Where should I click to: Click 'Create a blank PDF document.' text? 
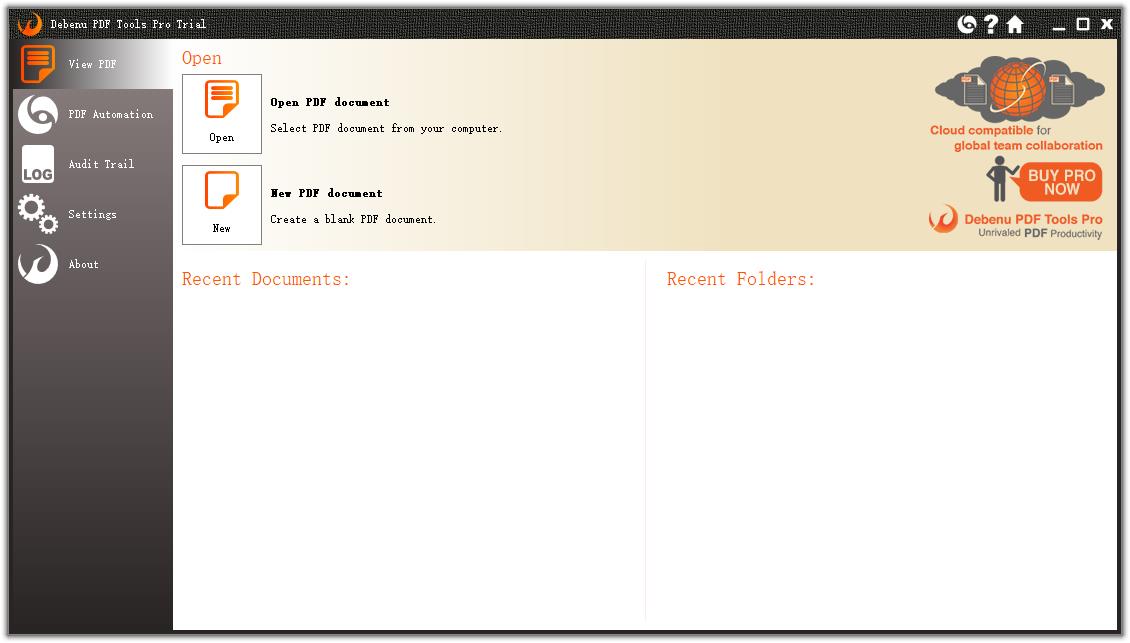(x=353, y=219)
